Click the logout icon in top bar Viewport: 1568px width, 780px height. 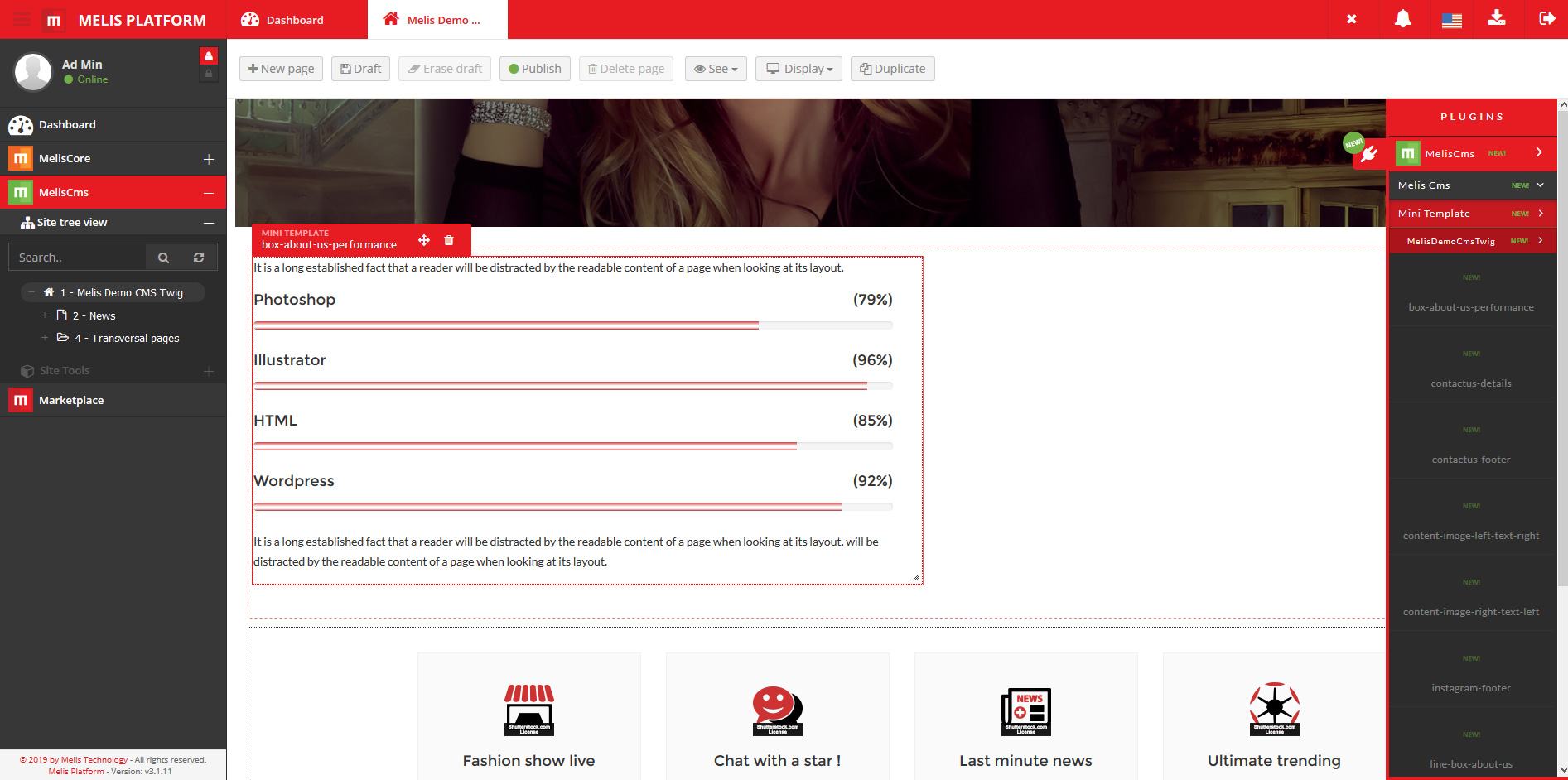pyautogui.click(x=1546, y=19)
